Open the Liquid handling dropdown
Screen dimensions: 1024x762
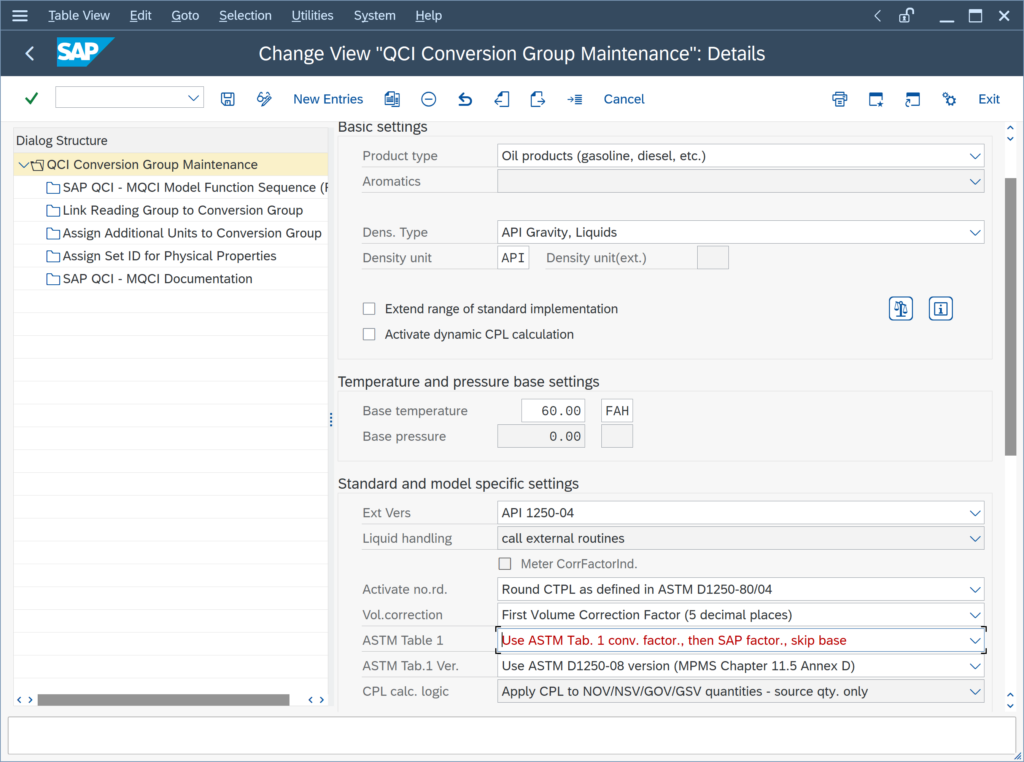[975, 539]
